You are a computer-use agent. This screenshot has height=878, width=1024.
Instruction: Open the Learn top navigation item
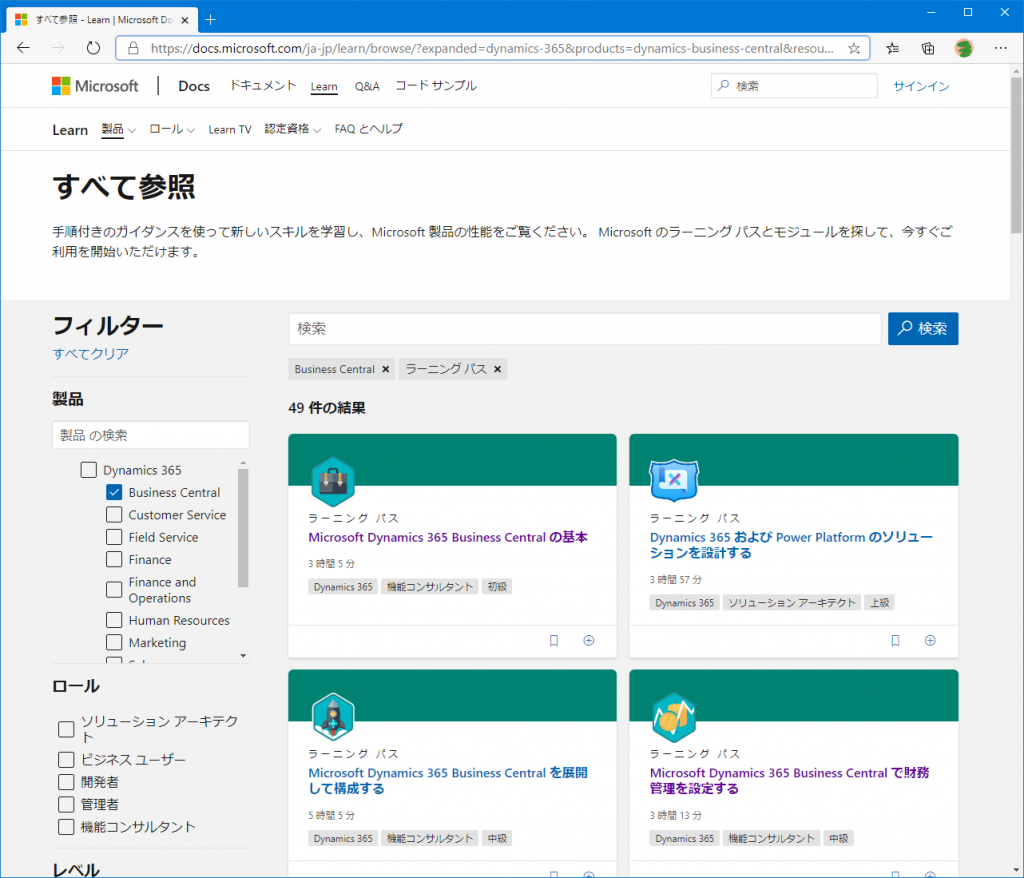(324, 86)
